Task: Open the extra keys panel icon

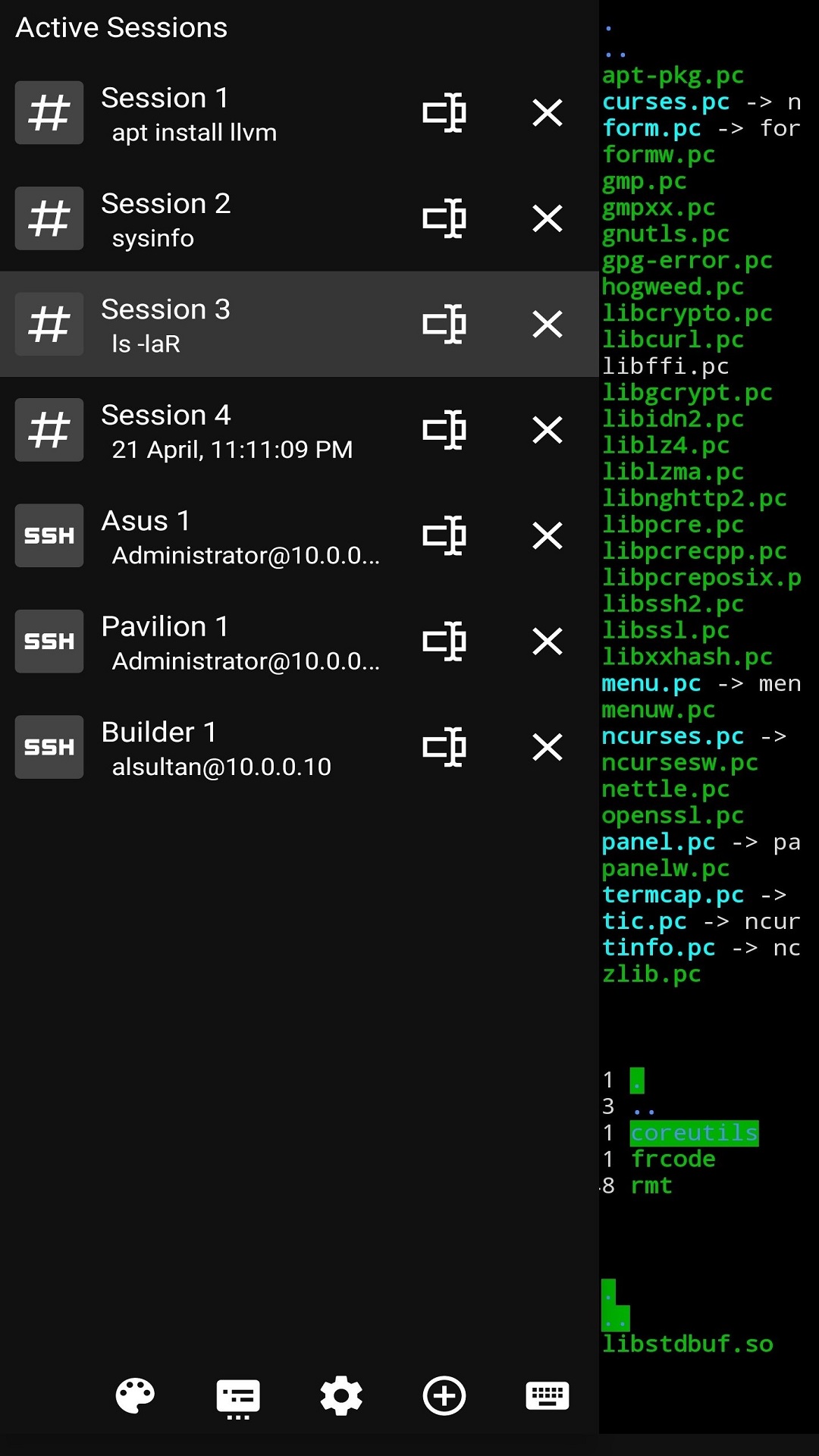Action: click(x=237, y=1396)
